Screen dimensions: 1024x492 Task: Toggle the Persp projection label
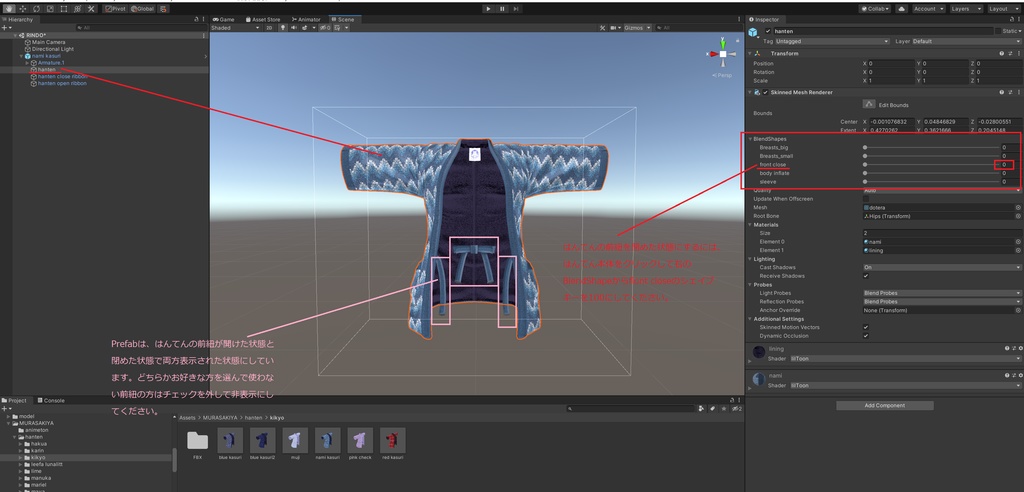point(722,76)
